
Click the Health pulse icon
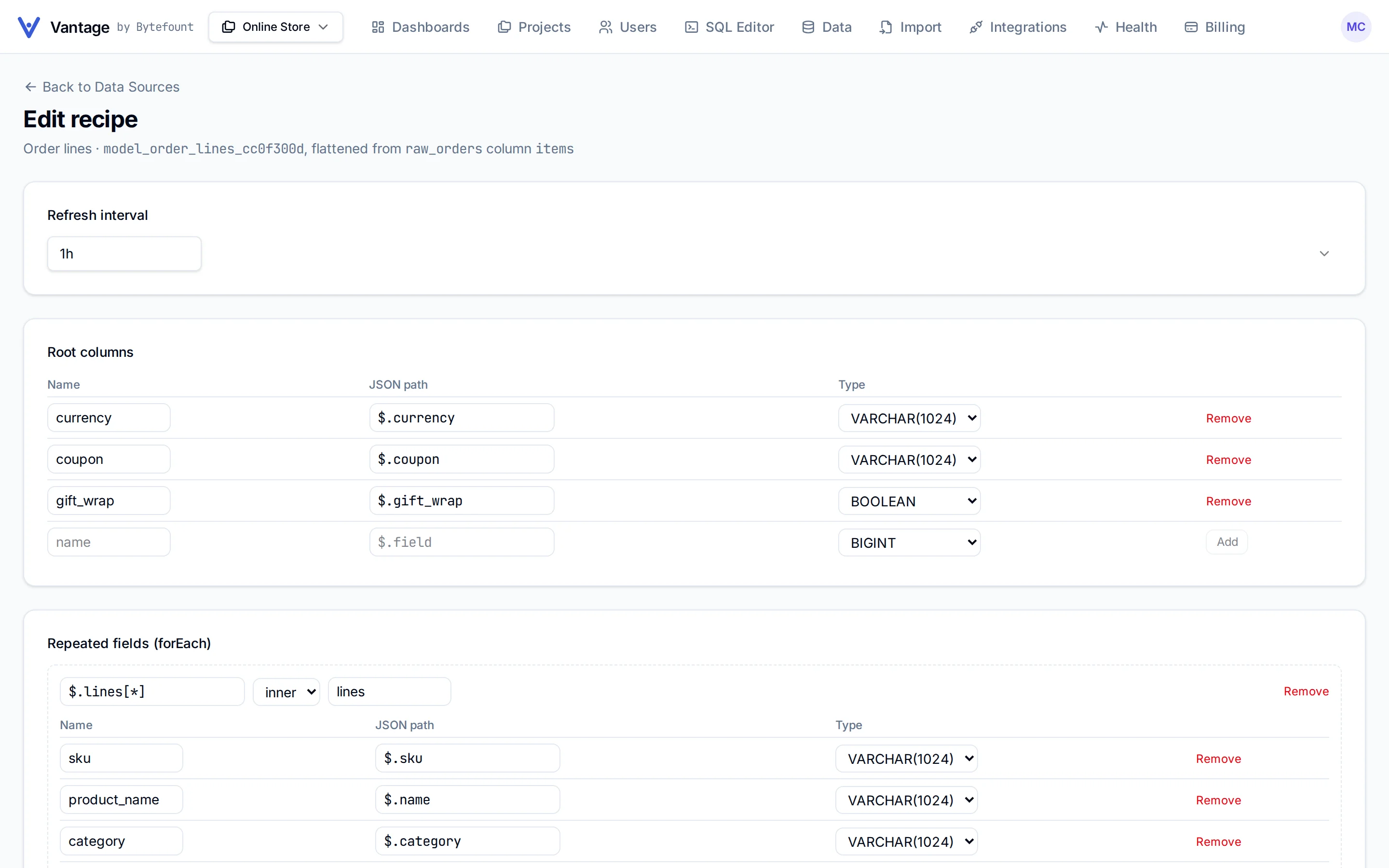coord(1101,27)
